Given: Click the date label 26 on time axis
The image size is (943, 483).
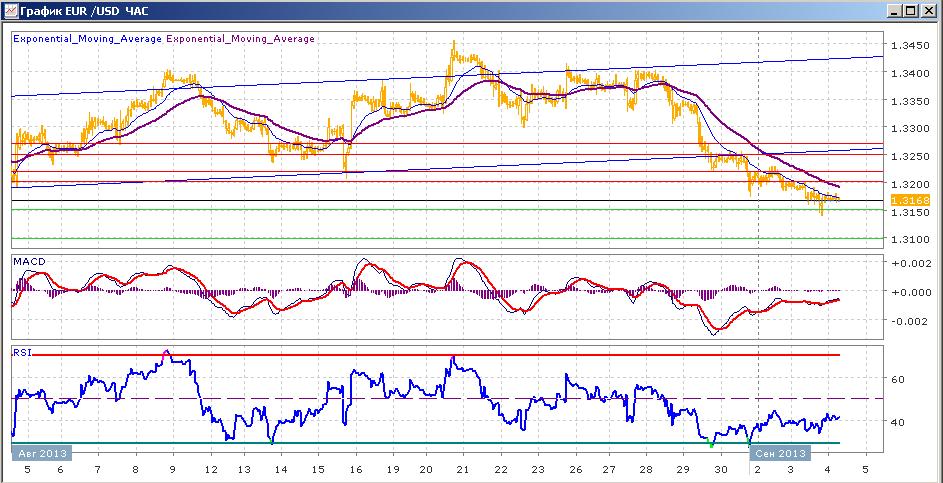Looking at the screenshot, I should [x=576, y=469].
